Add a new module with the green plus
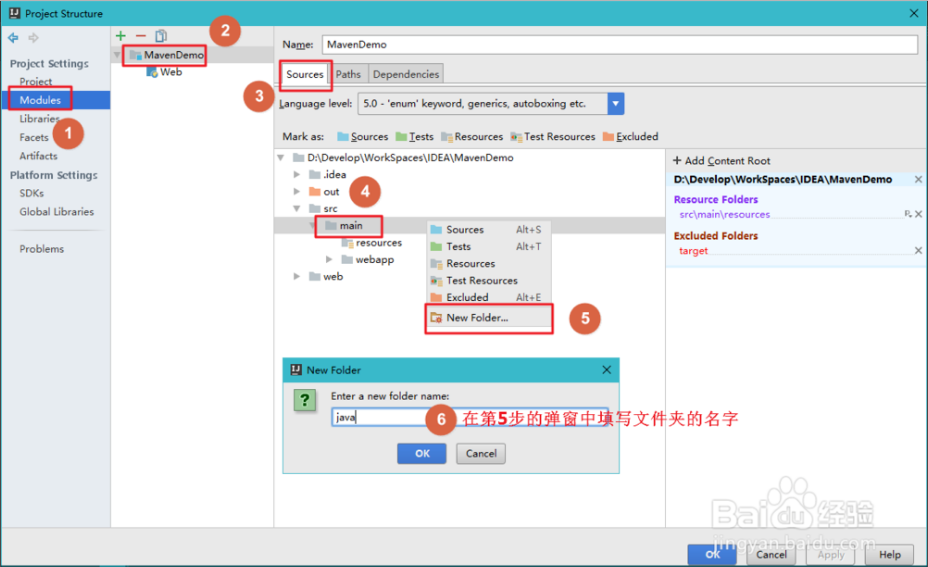The height and width of the screenshot is (567, 928). click(x=121, y=36)
